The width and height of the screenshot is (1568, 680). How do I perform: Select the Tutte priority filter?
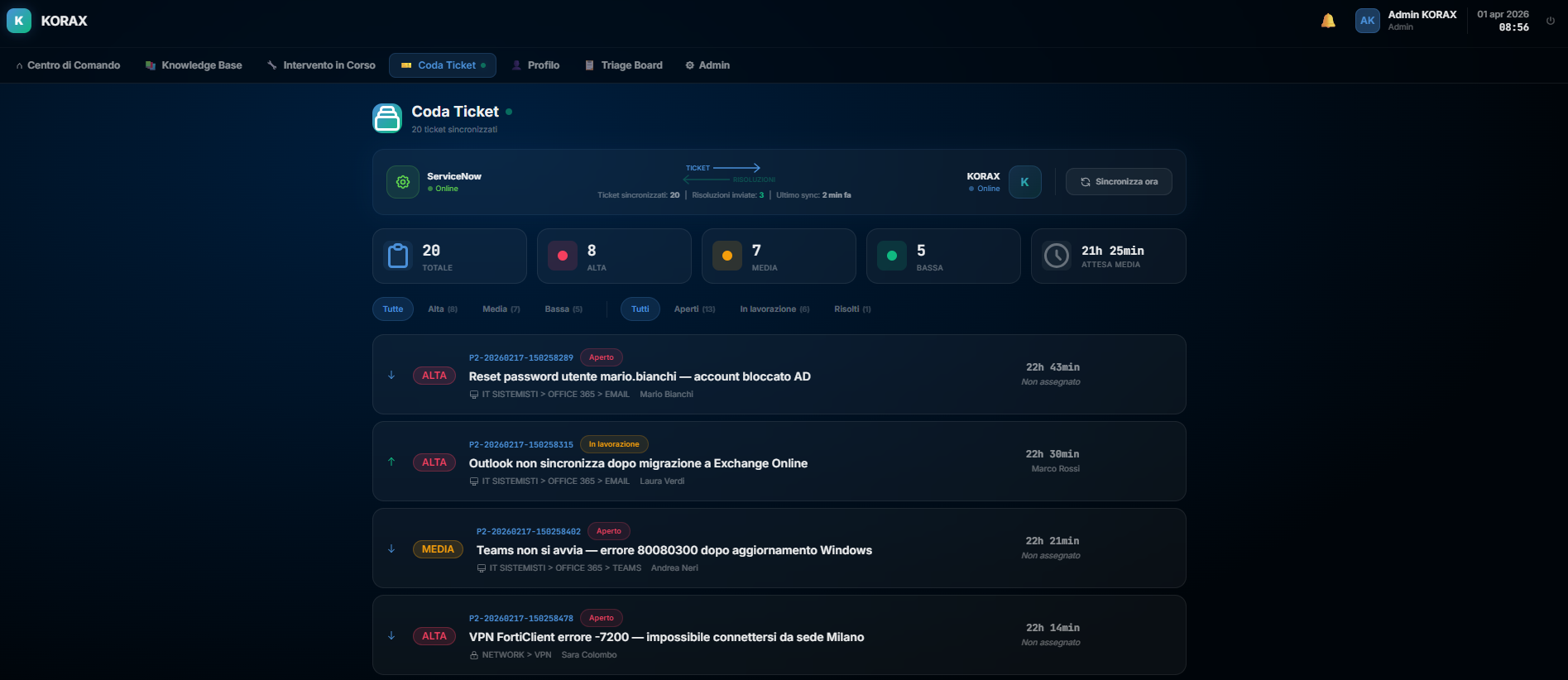(x=393, y=309)
